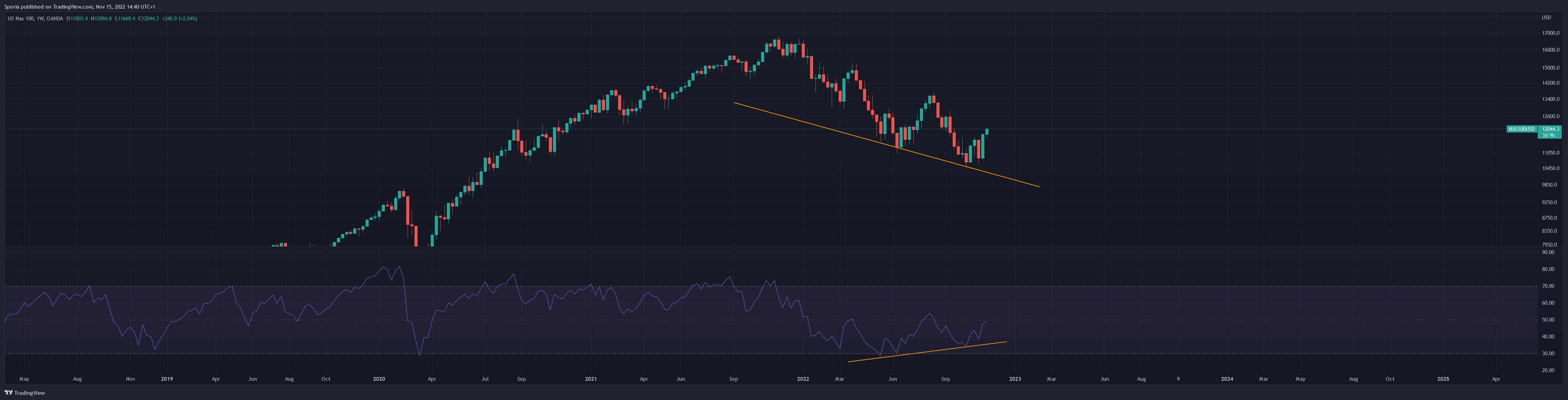
Task: Click the Nov label on the time axis
Action: (x=130, y=379)
